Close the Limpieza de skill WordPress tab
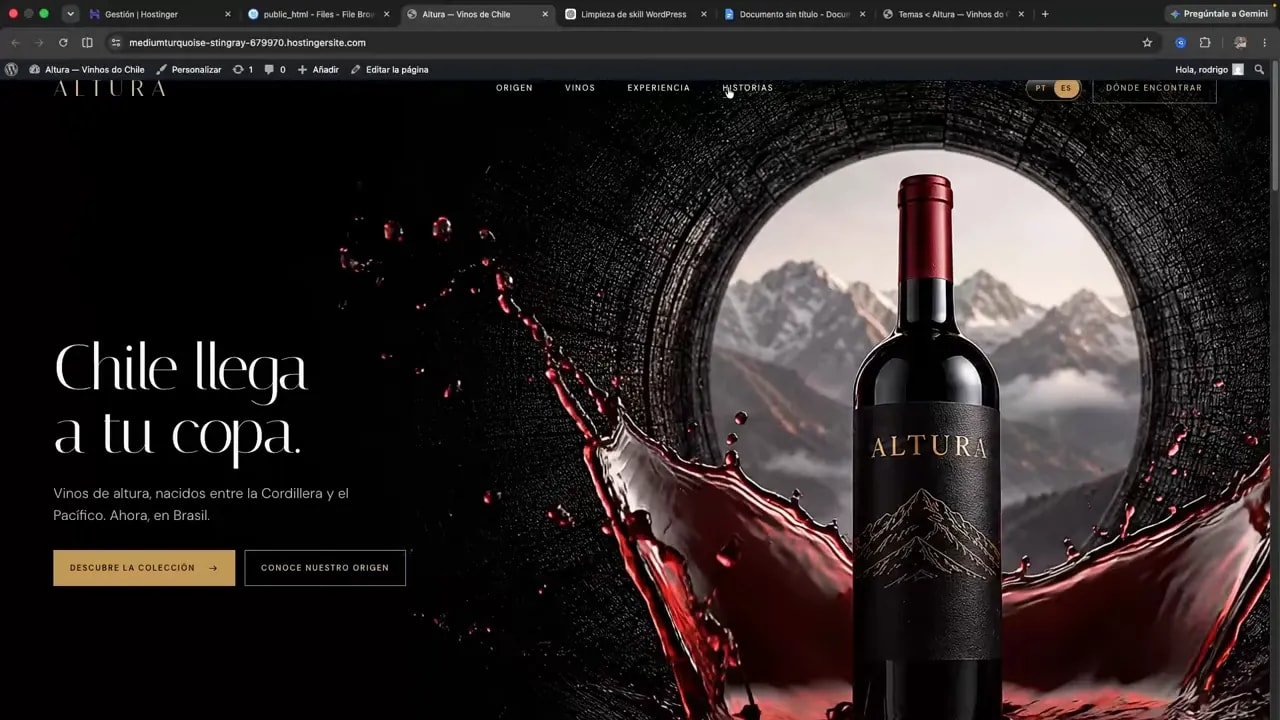 [x=704, y=14]
